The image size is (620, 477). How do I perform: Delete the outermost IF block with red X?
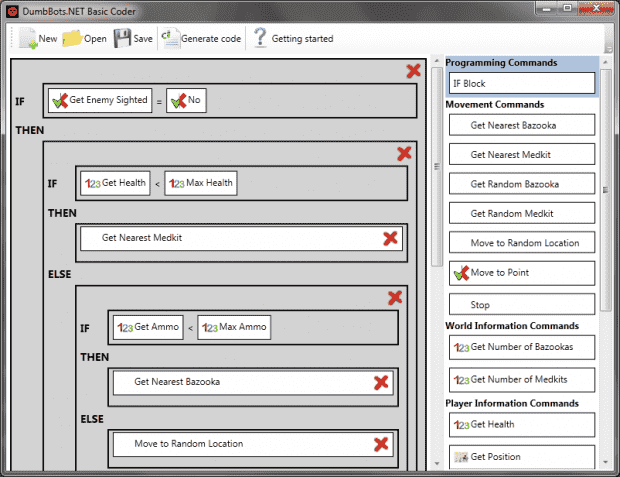(x=413, y=71)
